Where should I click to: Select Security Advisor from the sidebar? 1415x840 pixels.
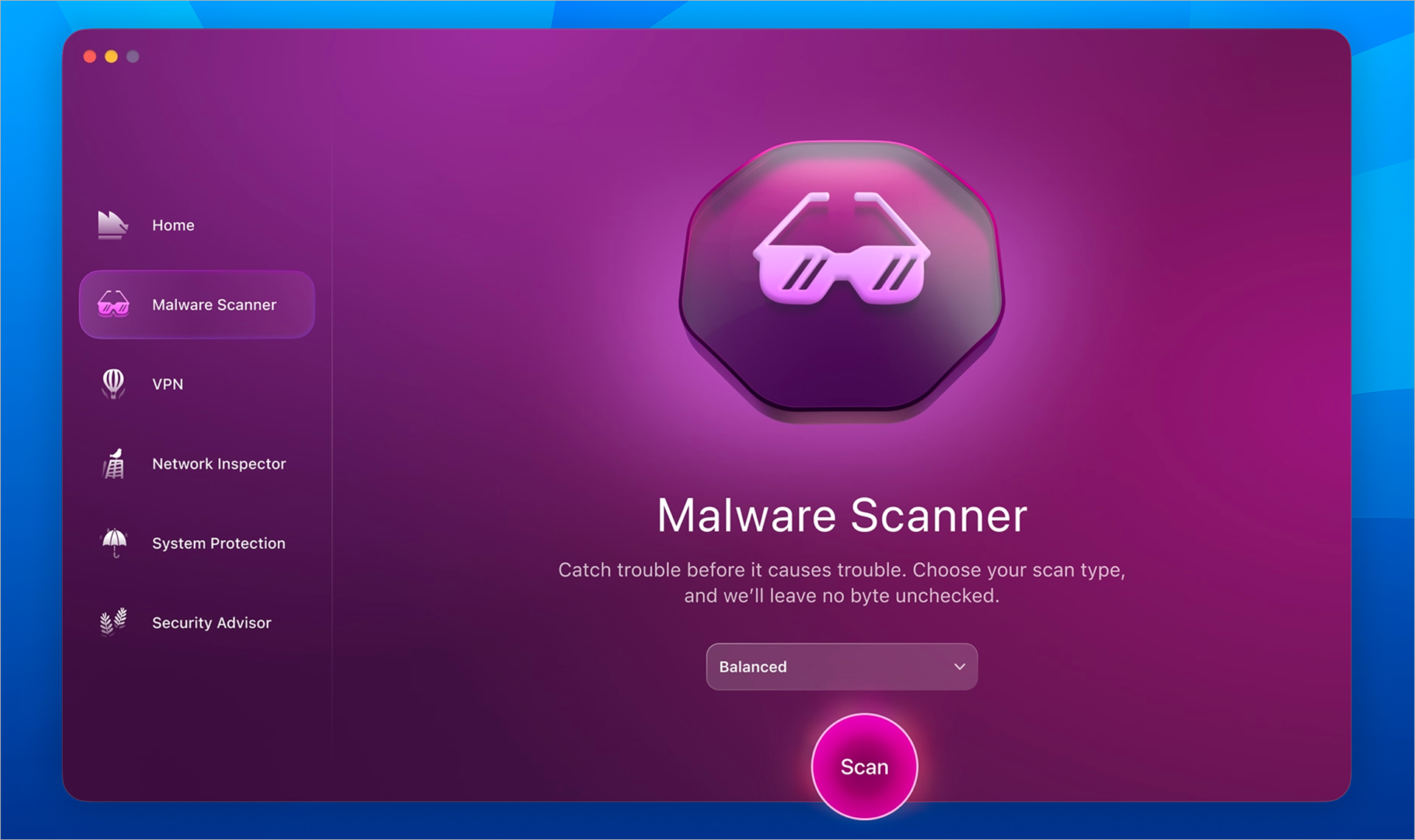pyautogui.click(x=211, y=622)
